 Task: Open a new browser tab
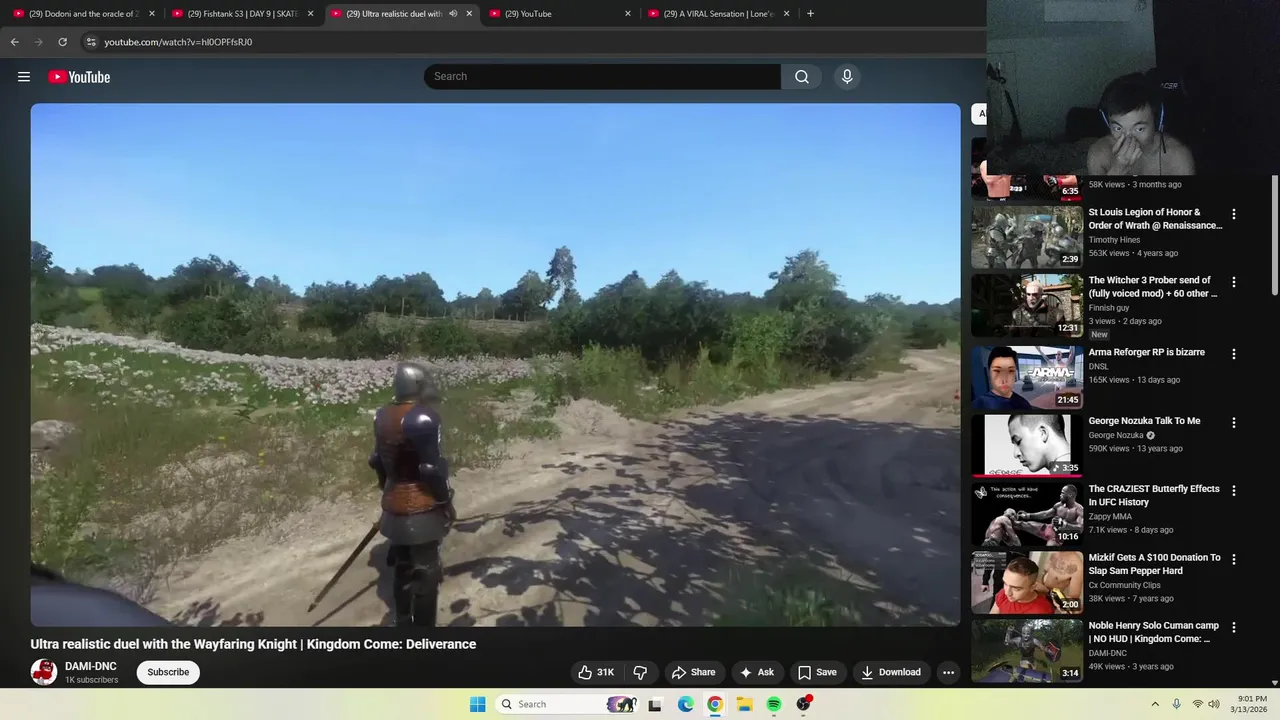coord(810,14)
